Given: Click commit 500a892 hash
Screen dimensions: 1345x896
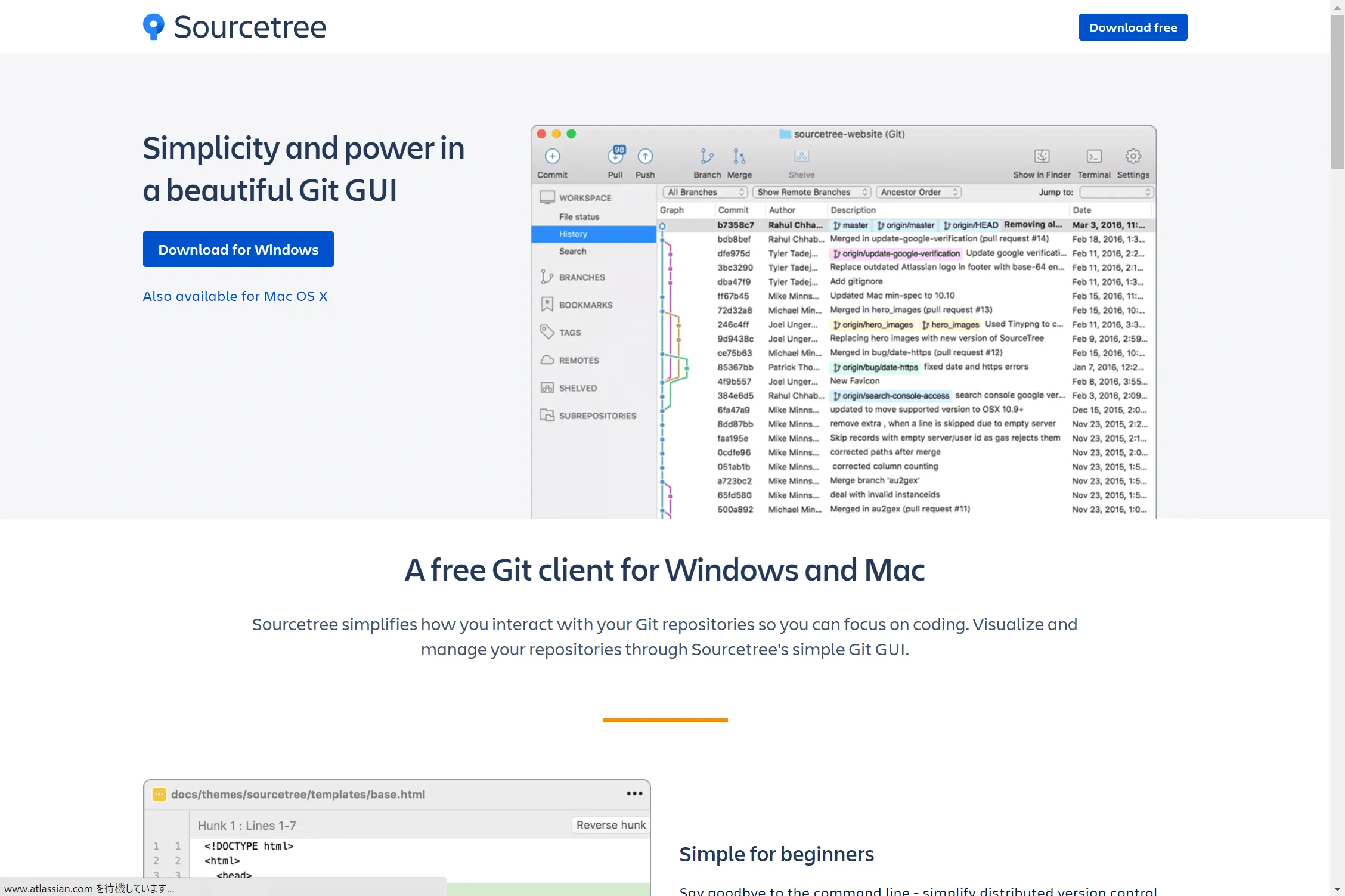Looking at the screenshot, I should tap(735, 510).
